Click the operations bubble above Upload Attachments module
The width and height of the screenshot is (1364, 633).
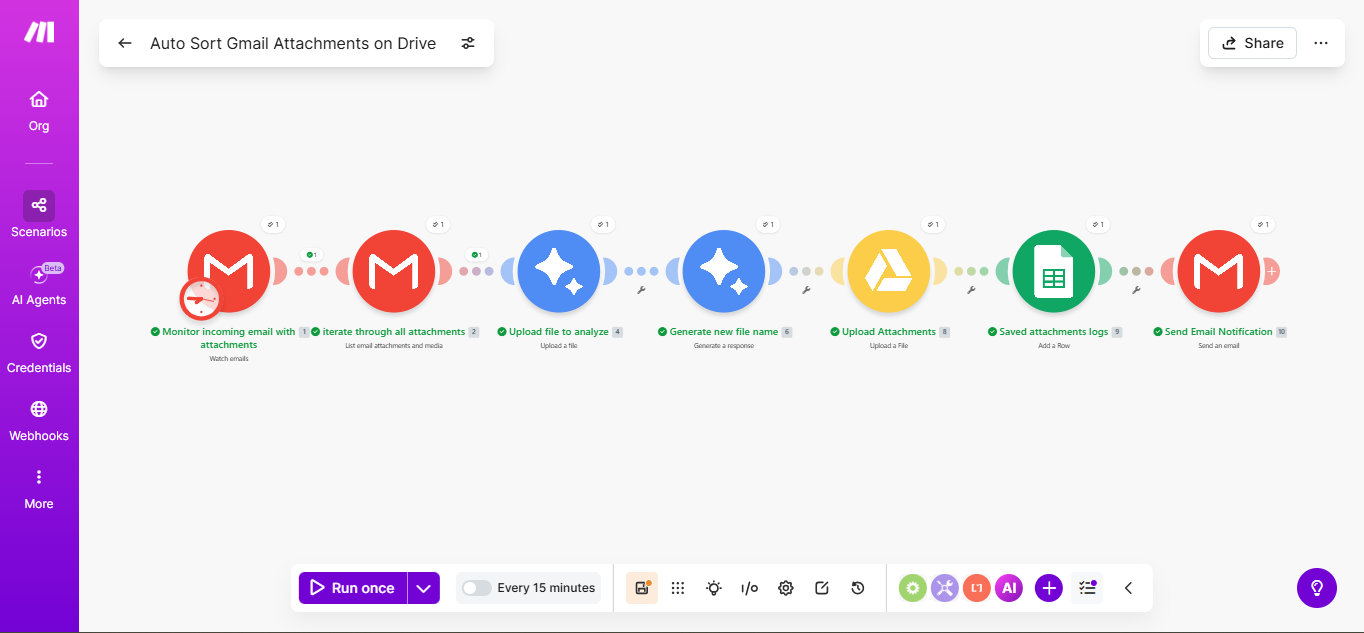coord(934,225)
